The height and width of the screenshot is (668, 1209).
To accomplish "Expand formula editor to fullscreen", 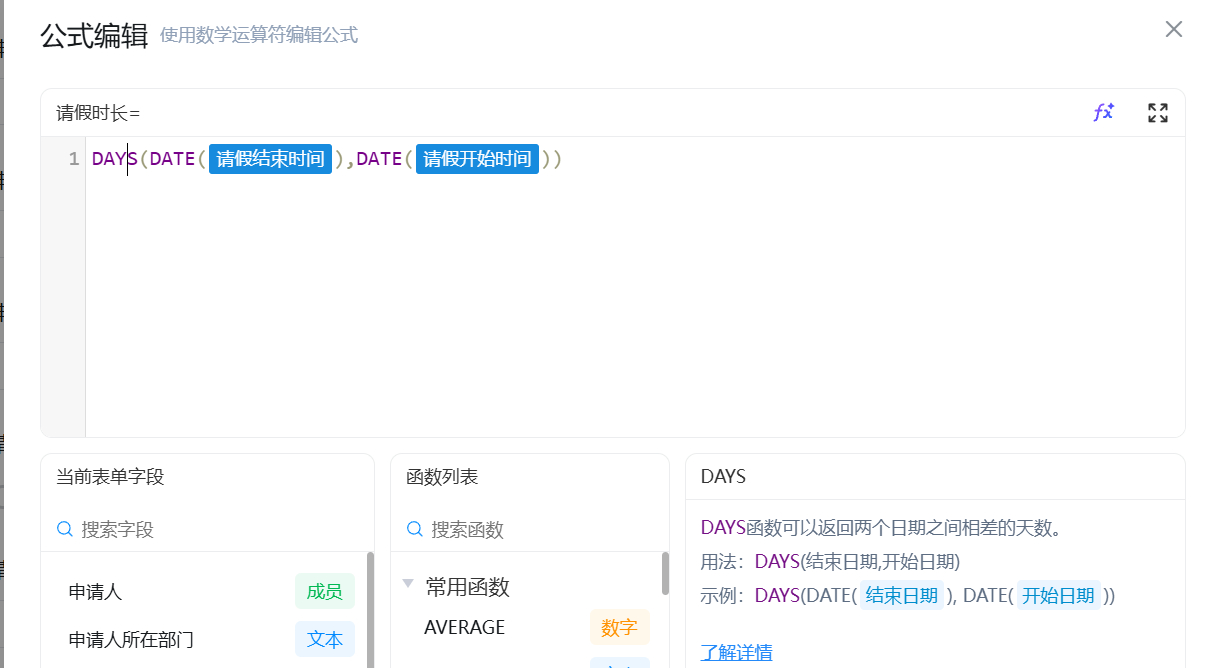I will pos(1158,113).
